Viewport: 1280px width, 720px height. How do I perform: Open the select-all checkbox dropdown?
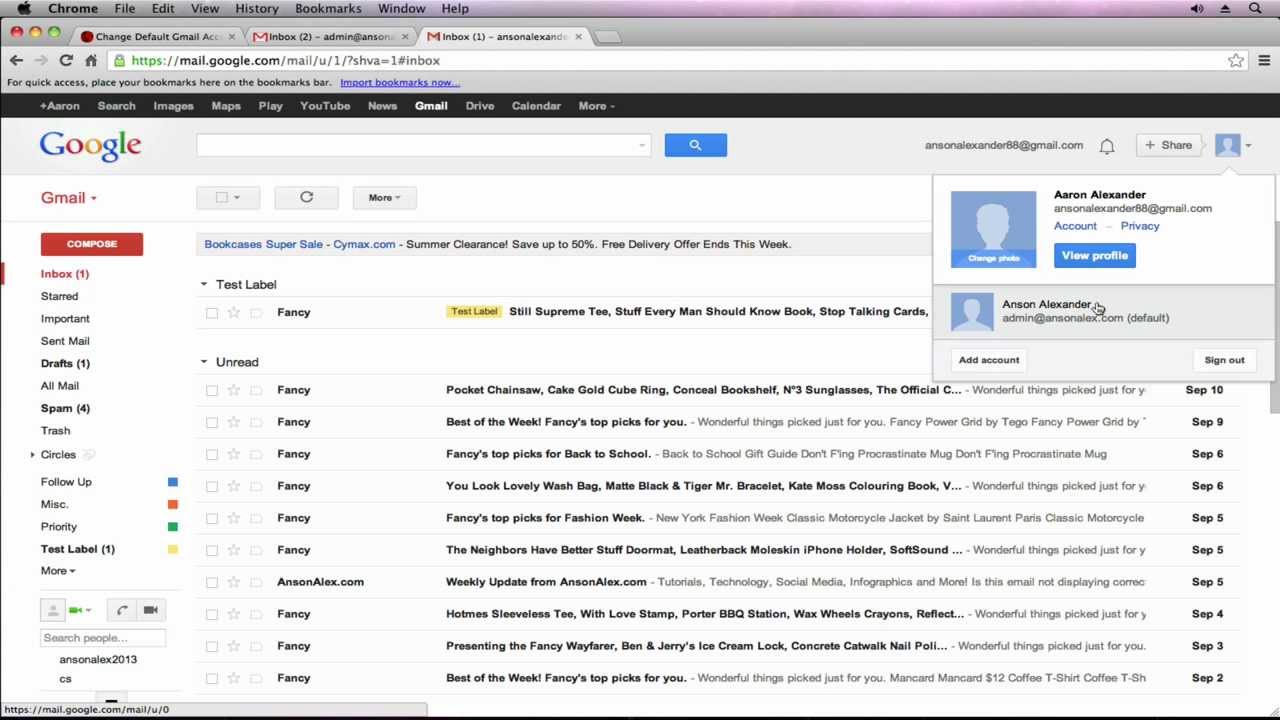[237, 198]
